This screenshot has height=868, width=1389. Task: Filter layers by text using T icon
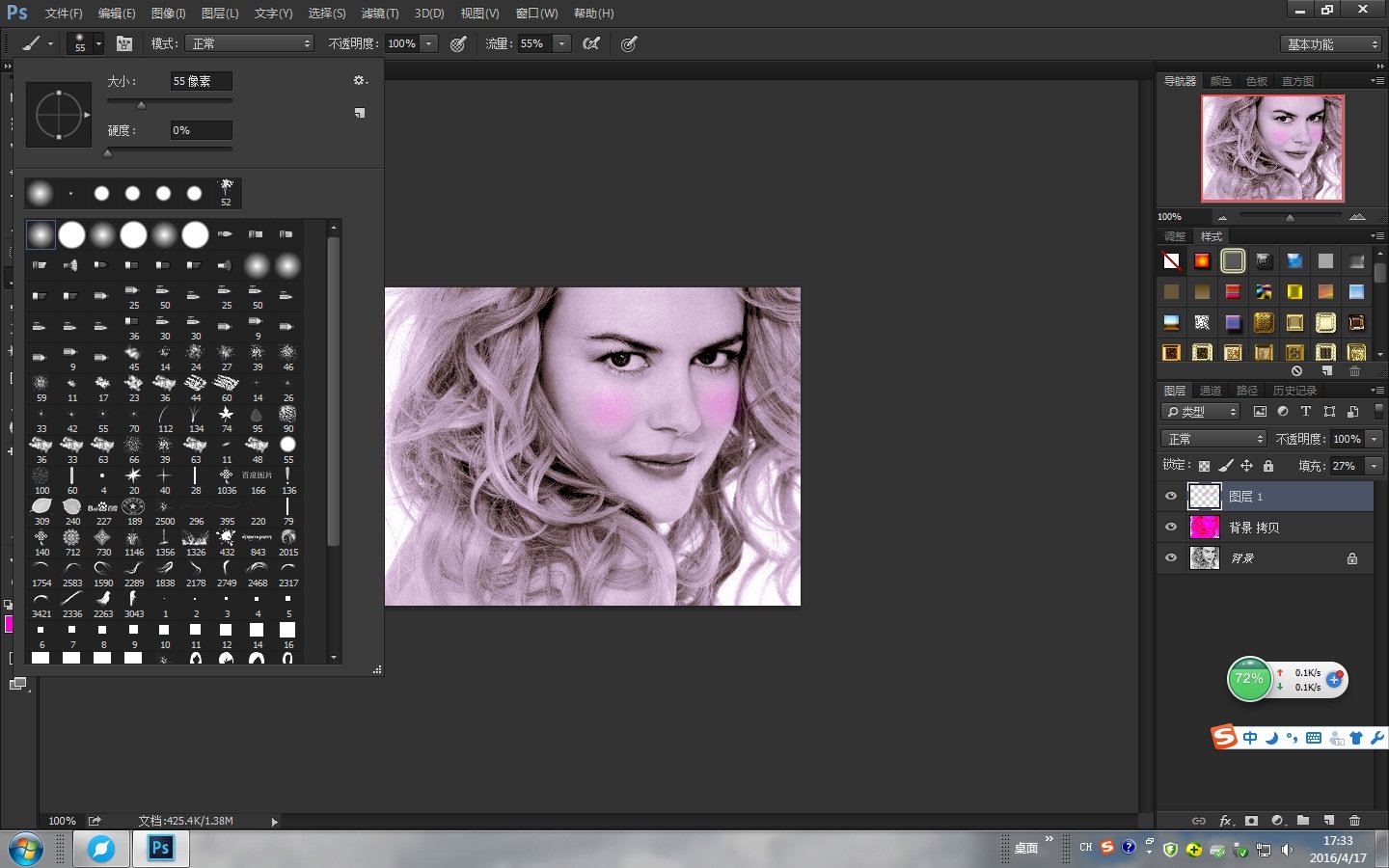1304,411
